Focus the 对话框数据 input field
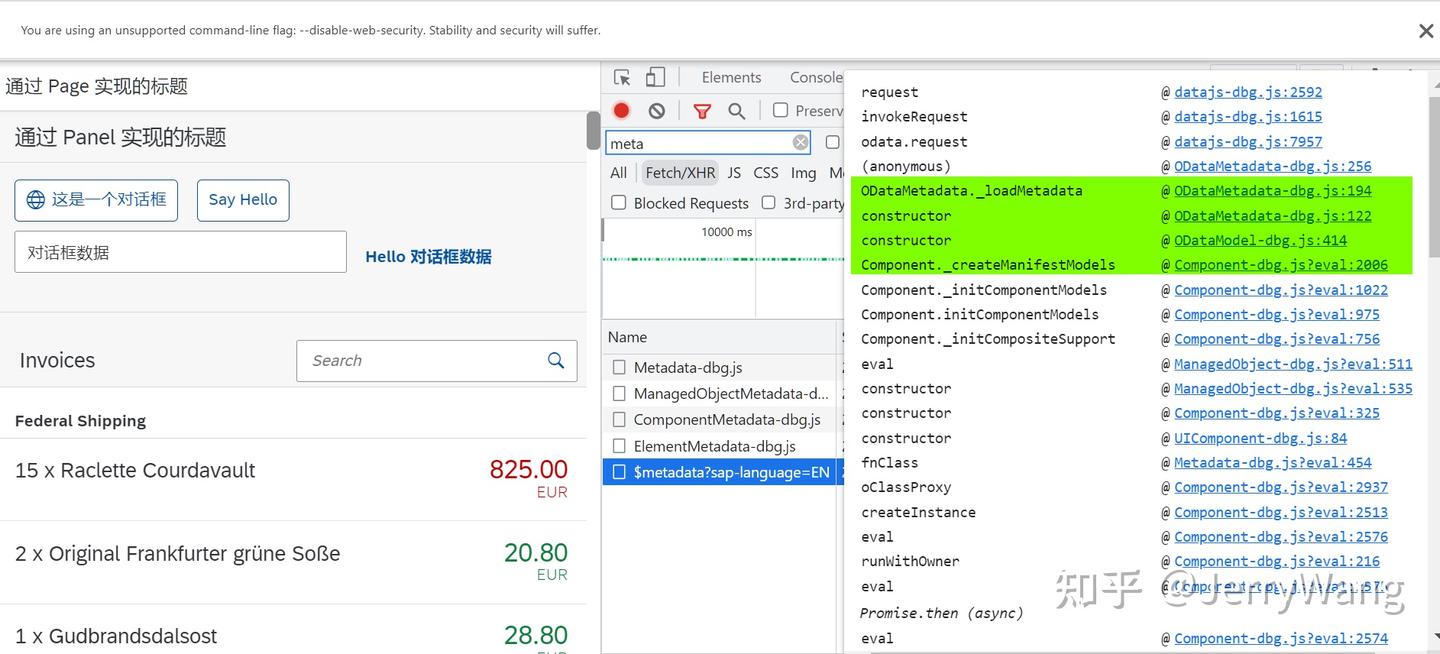Screen dimensions: 1440x654 tap(180, 252)
